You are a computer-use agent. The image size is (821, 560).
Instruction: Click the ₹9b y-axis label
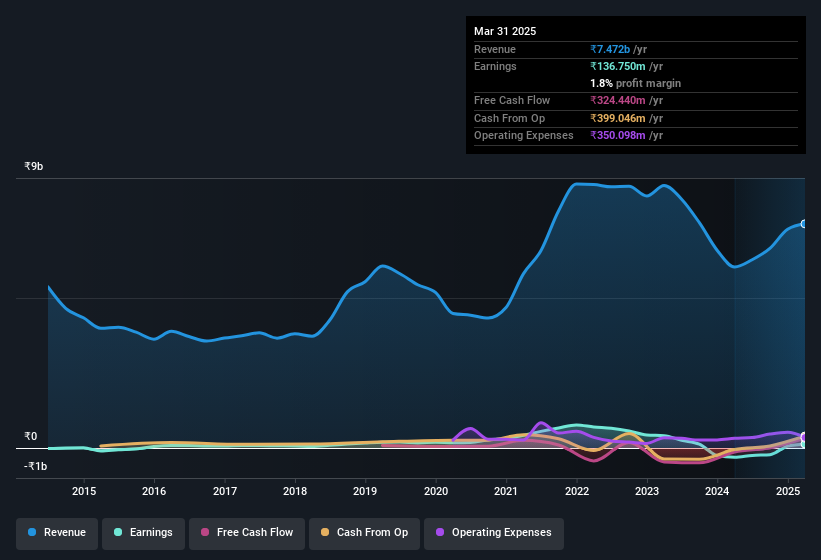pos(34,166)
